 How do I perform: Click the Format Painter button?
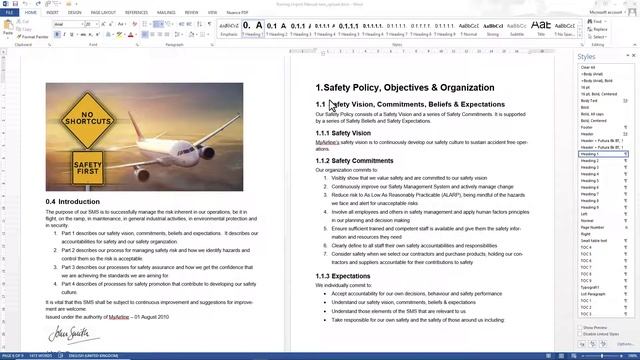pyautogui.click(x=32, y=37)
